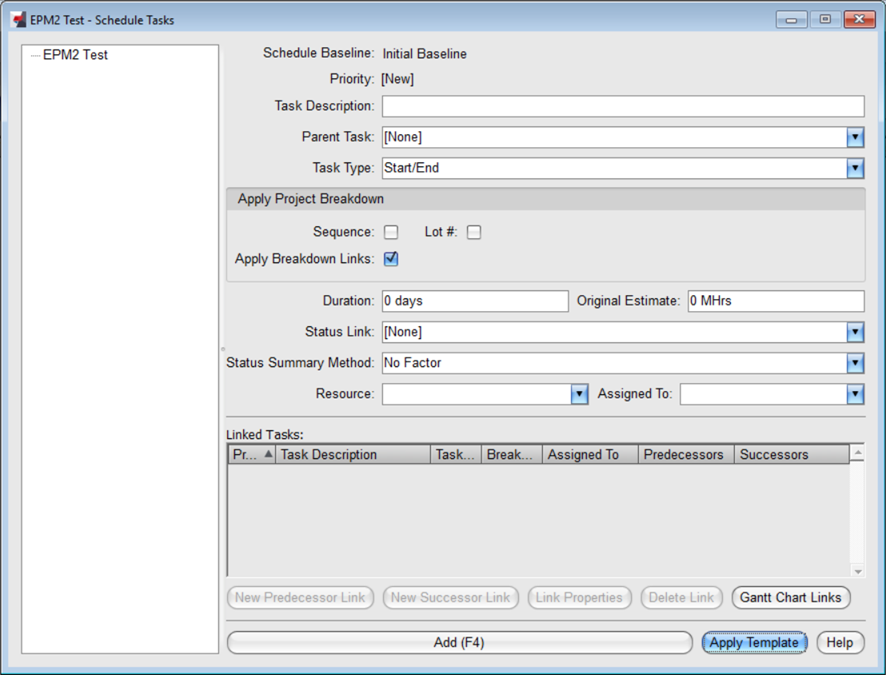Check the Sequence checkbox

[391, 232]
